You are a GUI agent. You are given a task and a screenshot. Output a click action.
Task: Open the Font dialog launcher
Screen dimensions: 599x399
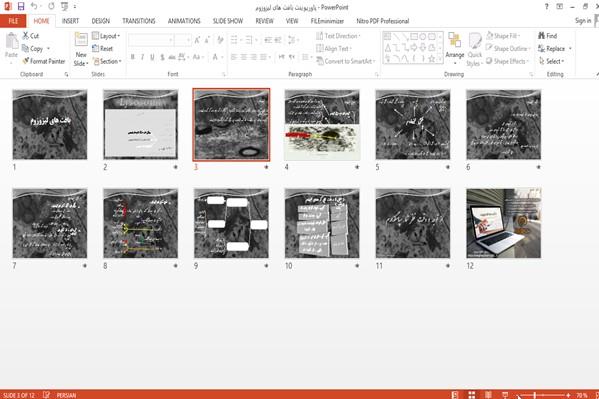tap(224, 75)
